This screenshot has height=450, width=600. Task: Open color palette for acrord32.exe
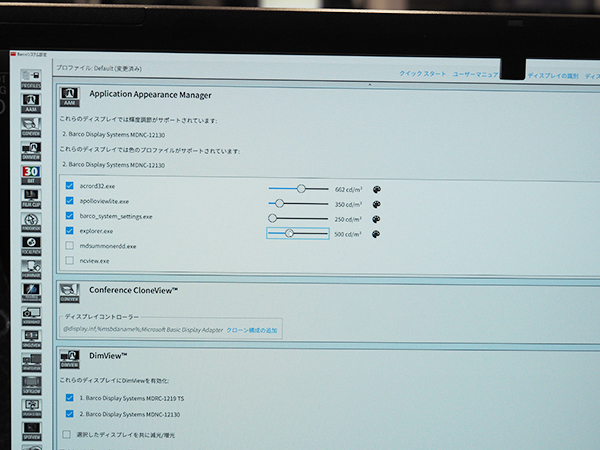click(x=377, y=188)
